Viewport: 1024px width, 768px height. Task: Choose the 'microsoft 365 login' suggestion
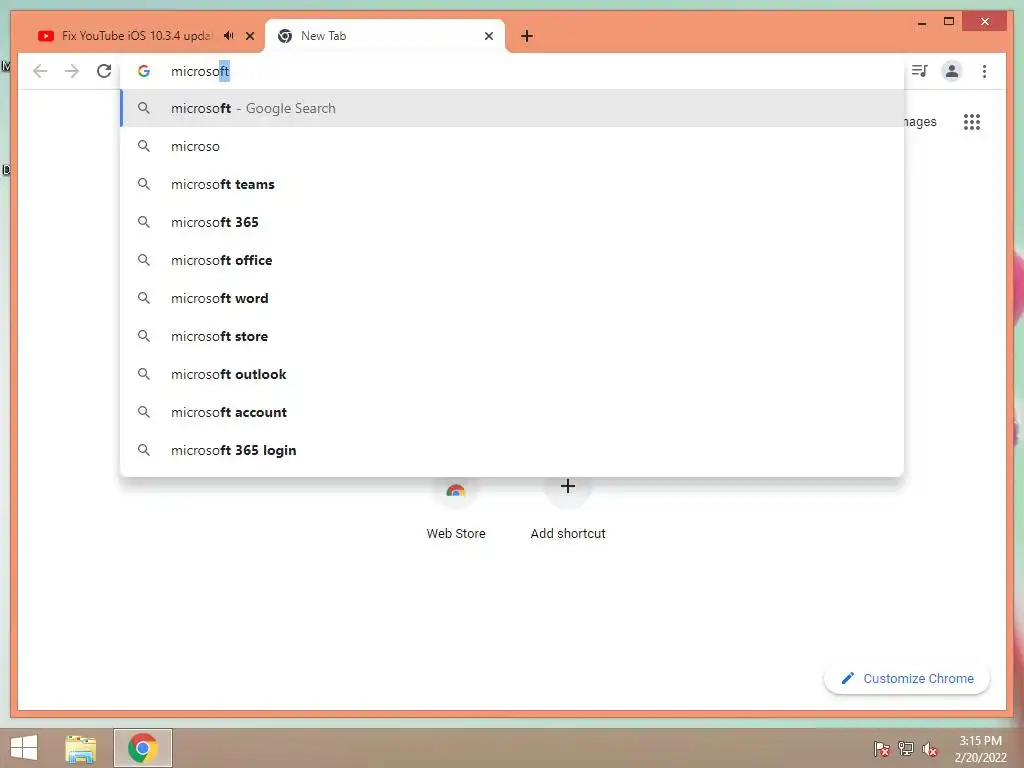(x=512, y=450)
